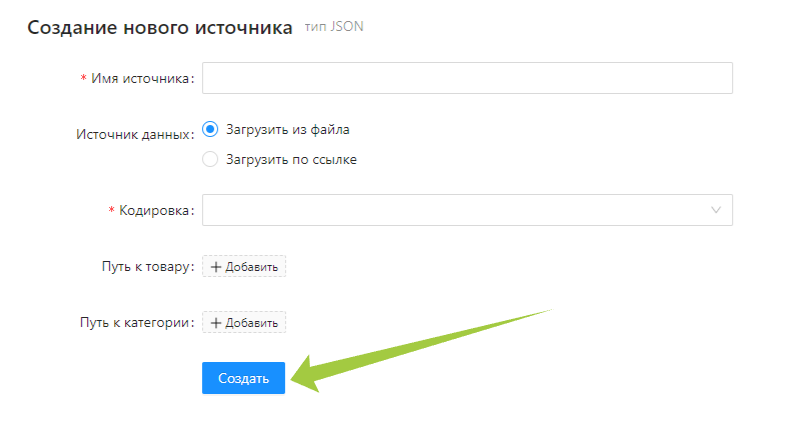796x439 pixels.
Task: Open the Кодировка dropdown field
Action: click(x=455, y=210)
